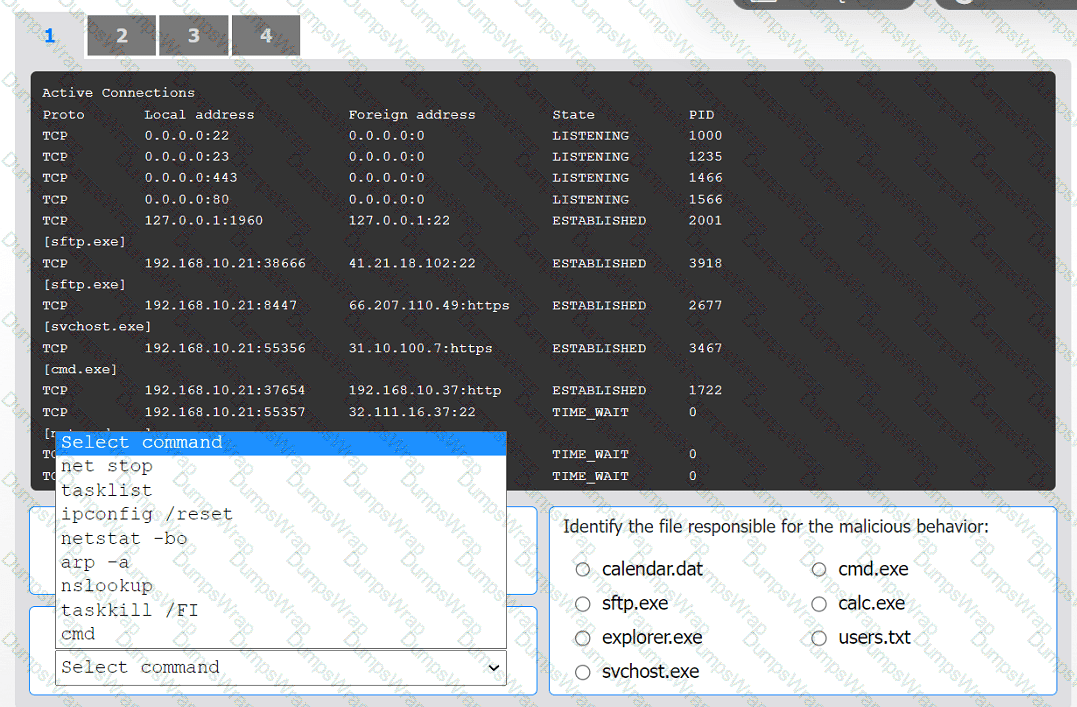Open tab number 4
The height and width of the screenshot is (707, 1077).
point(265,36)
